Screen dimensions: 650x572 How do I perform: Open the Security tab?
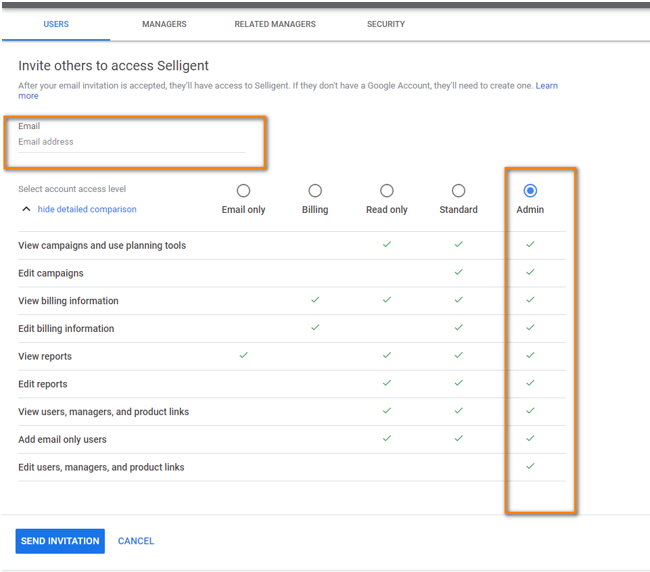pos(385,24)
